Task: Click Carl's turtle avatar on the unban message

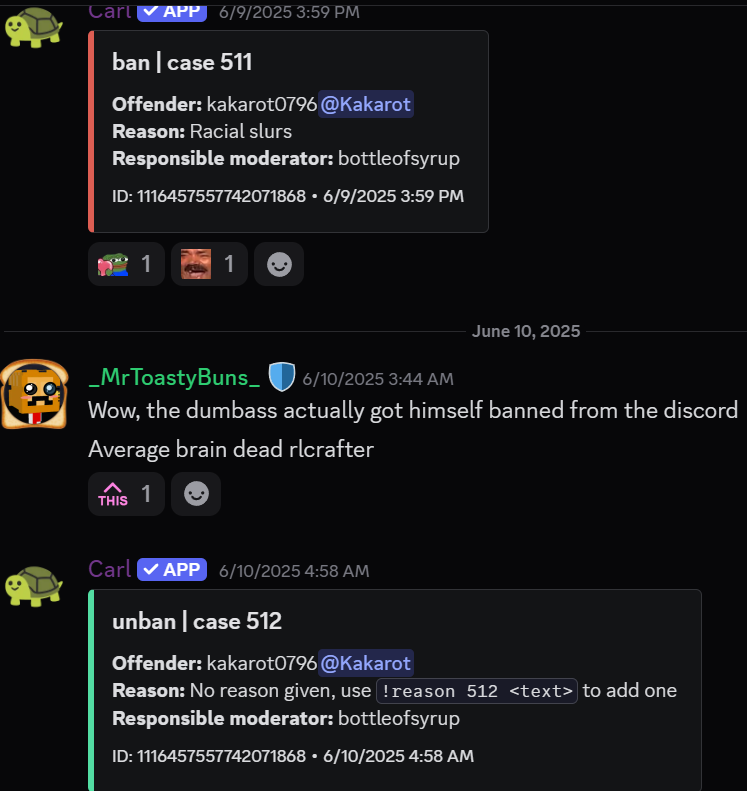Action: (x=33, y=586)
